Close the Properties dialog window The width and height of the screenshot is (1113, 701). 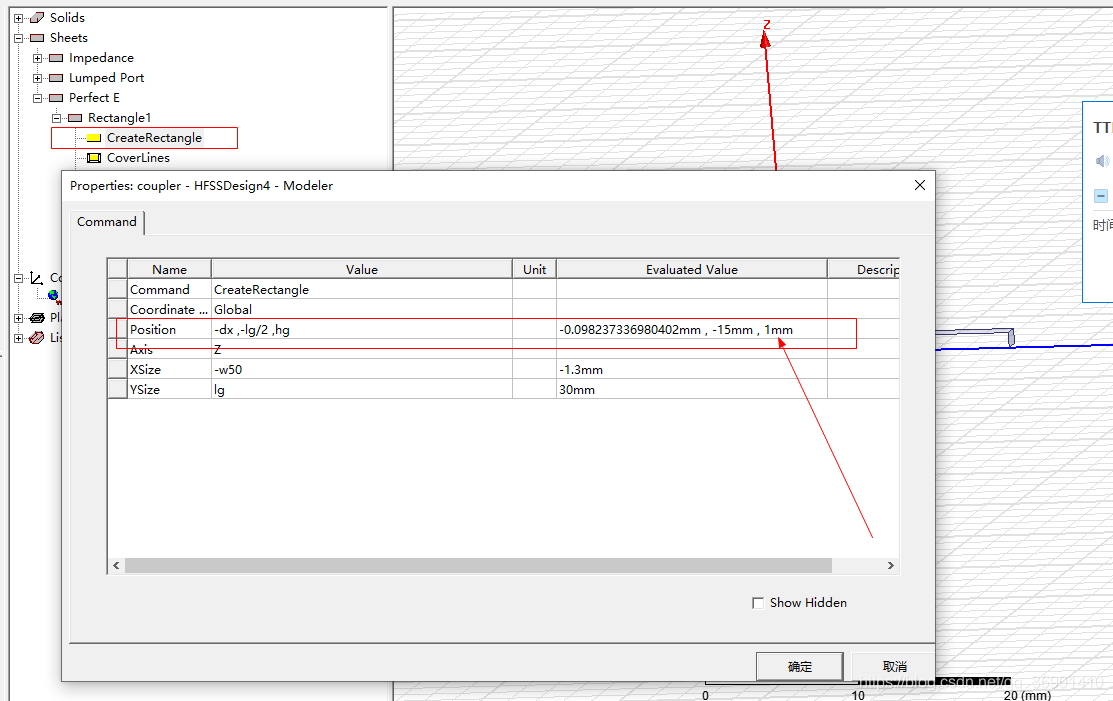(920, 185)
